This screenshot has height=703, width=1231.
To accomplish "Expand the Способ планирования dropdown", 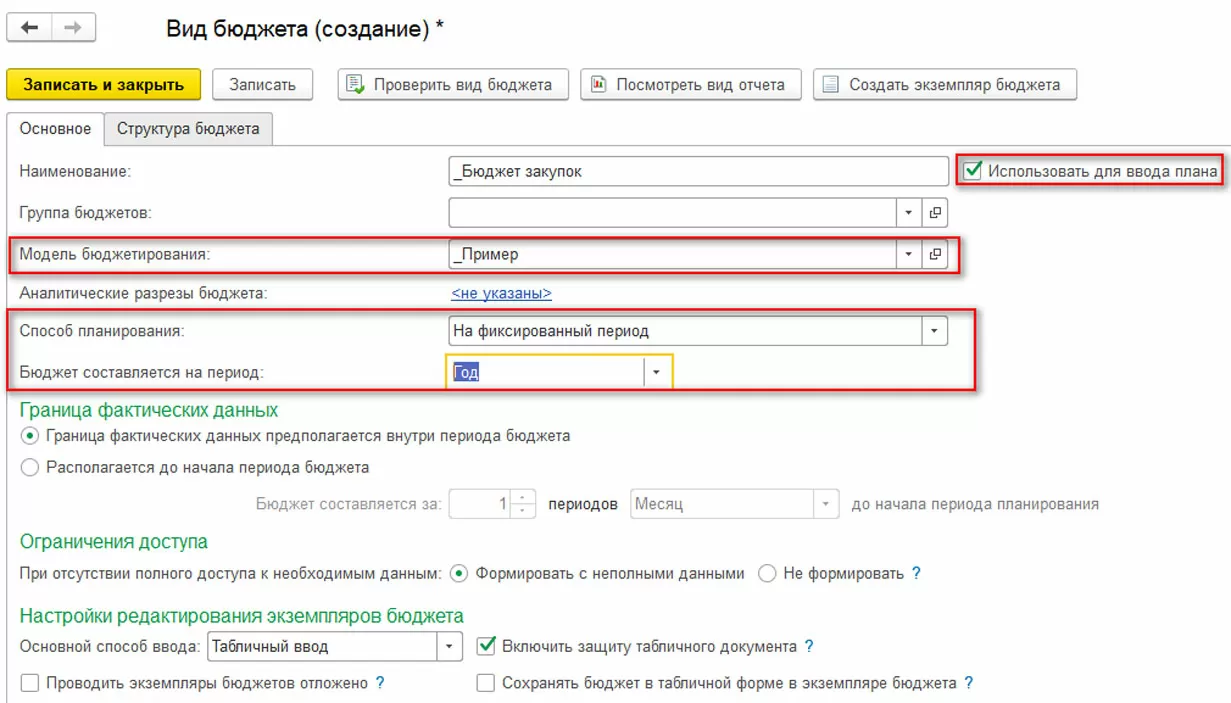I will (934, 330).
